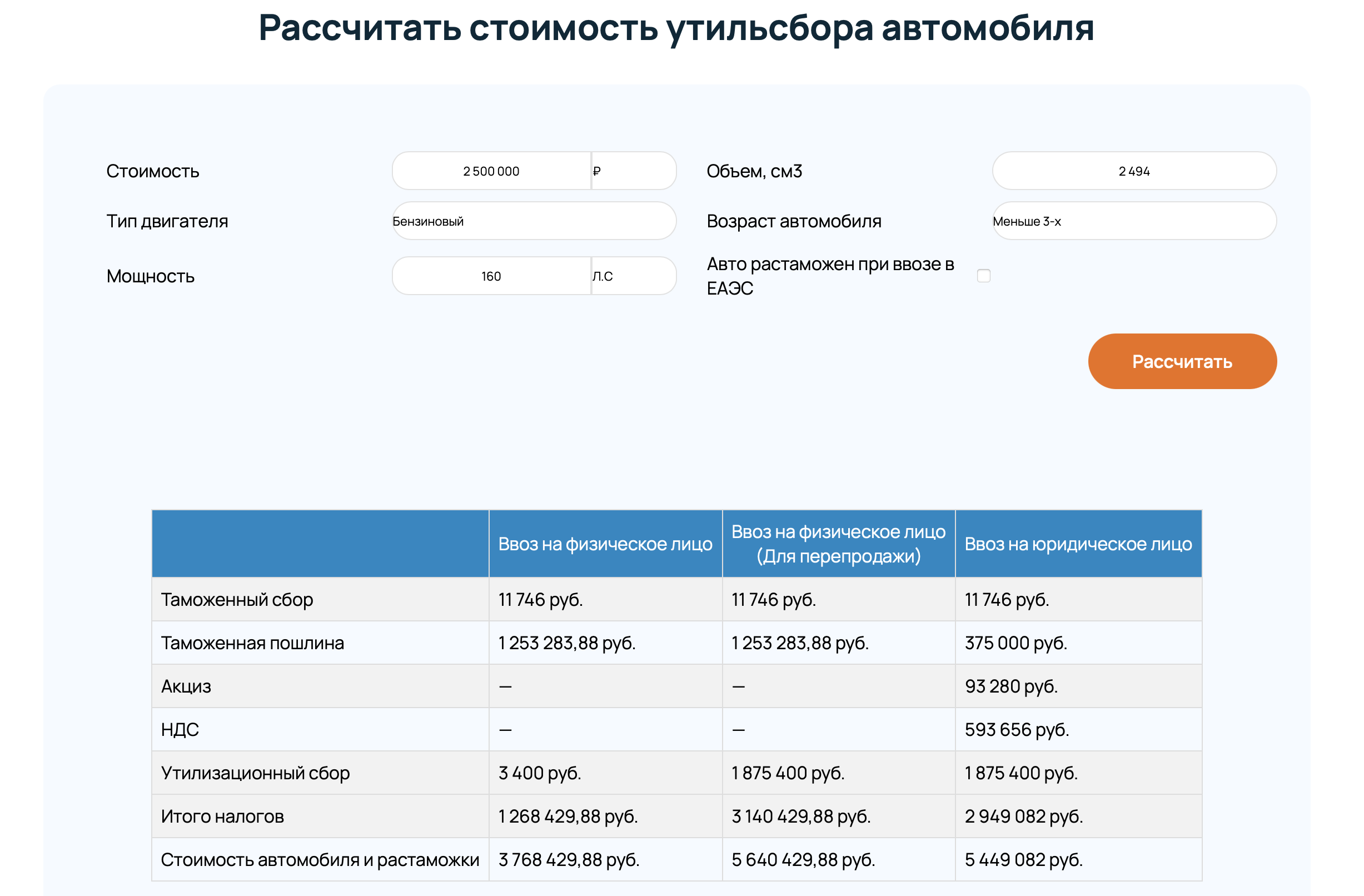Click the 'Ввоз на физическое лицо' column header

pos(605,544)
